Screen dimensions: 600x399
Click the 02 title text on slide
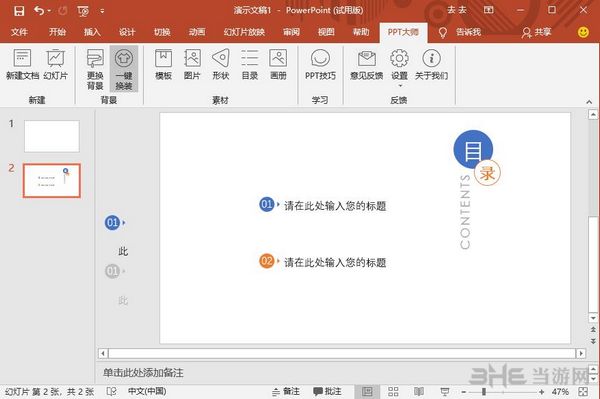335,262
